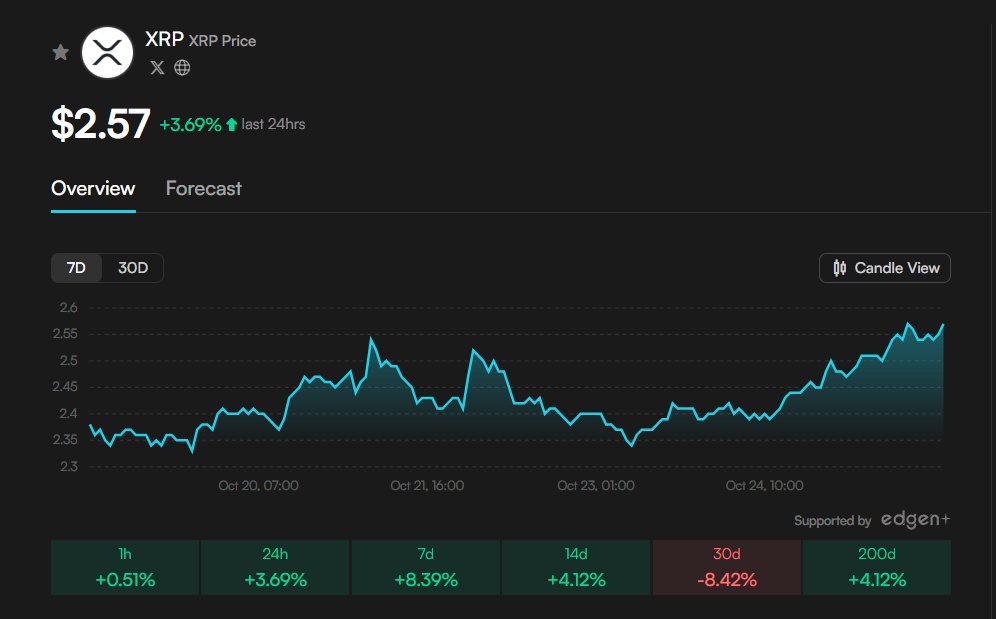Click the favorite star icon next to XRP
The width and height of the screenshot is (996, 619).
pos(60,52)
